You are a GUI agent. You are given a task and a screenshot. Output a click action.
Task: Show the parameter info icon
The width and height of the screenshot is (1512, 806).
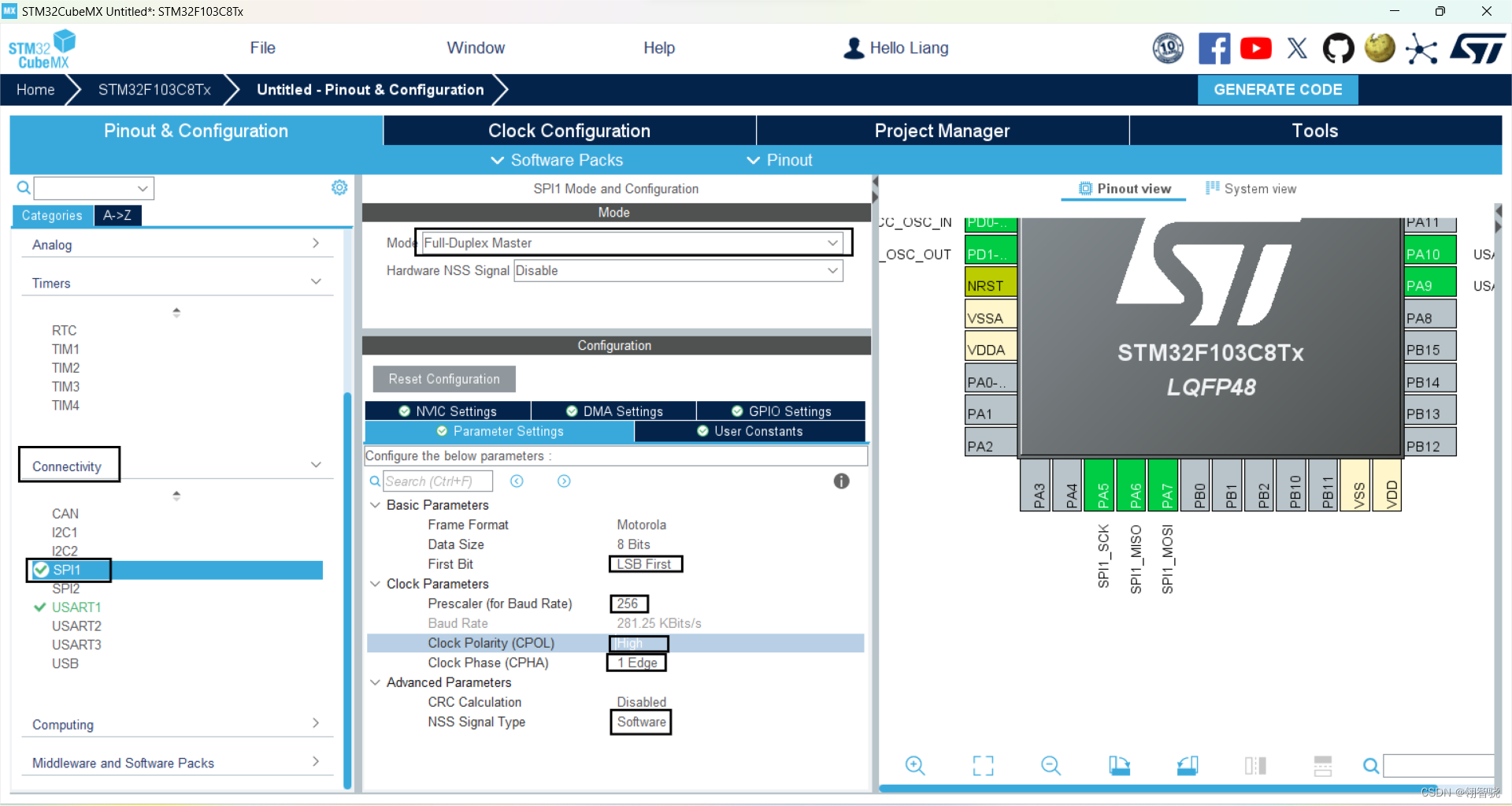[x=841, y=481]
